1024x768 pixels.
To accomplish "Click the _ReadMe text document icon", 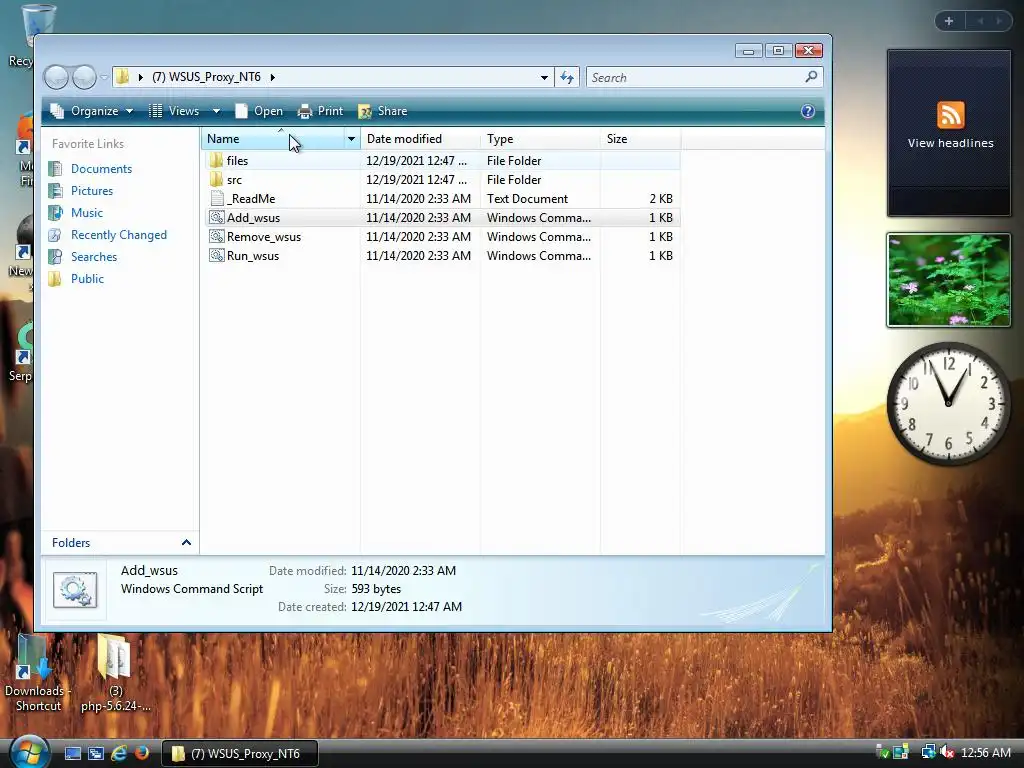I will [217, 199].
